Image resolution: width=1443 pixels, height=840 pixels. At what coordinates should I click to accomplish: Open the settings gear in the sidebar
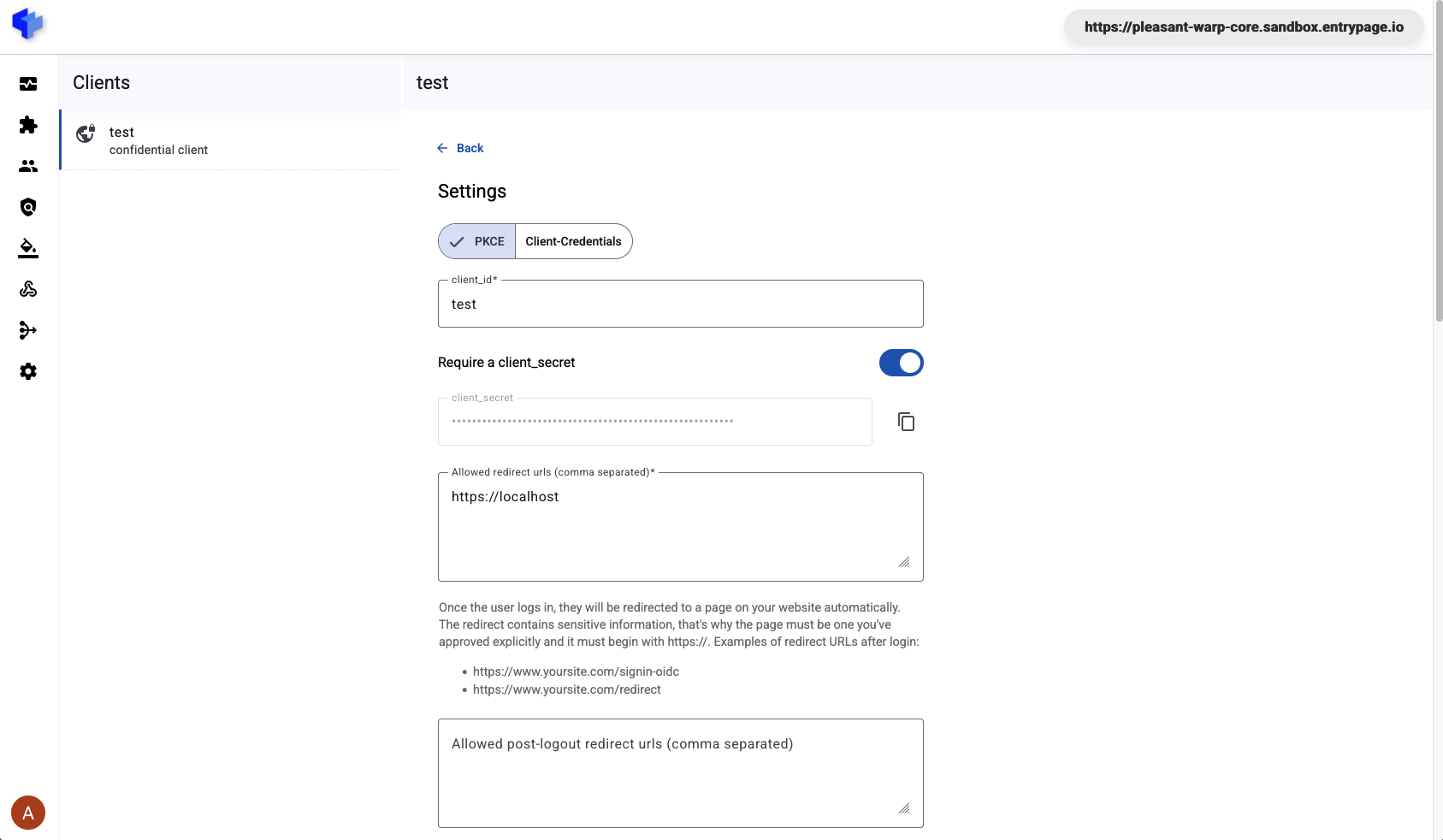(x=28, y=371)
